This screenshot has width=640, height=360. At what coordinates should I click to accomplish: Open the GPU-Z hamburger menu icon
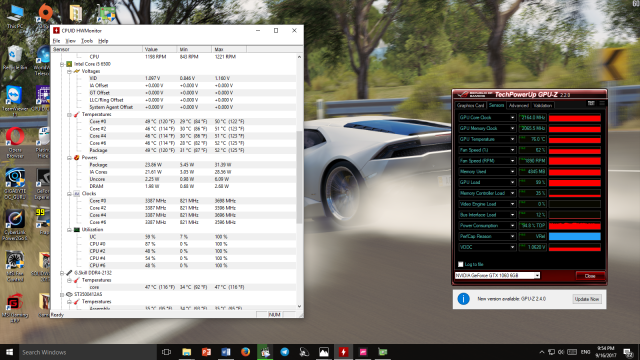602,103
